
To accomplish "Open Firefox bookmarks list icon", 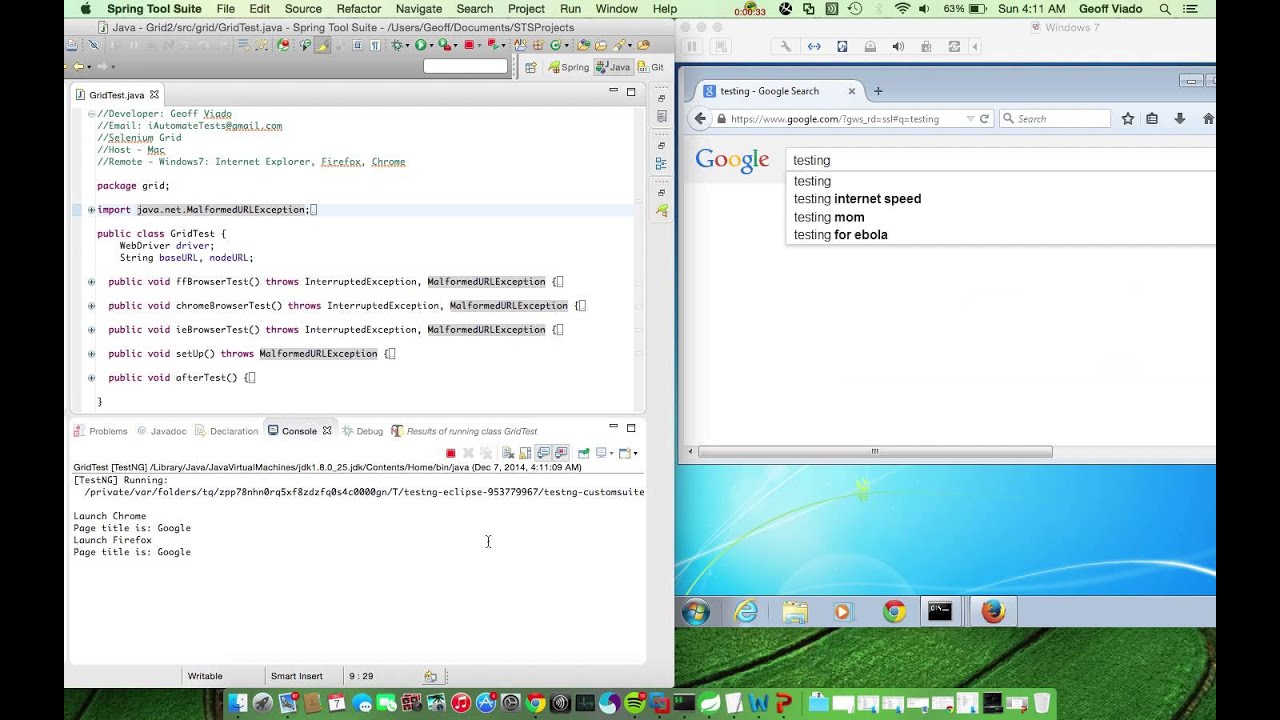I will click(1152, 118).
